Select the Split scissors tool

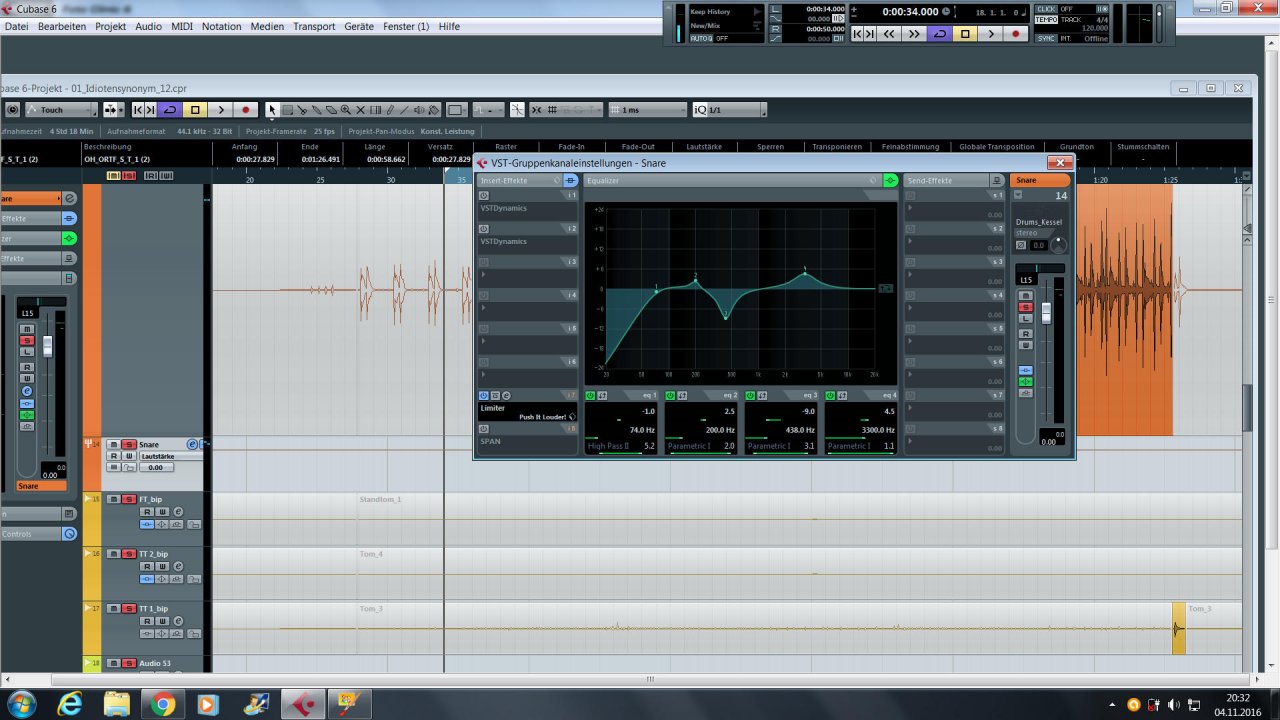(302, 110)
